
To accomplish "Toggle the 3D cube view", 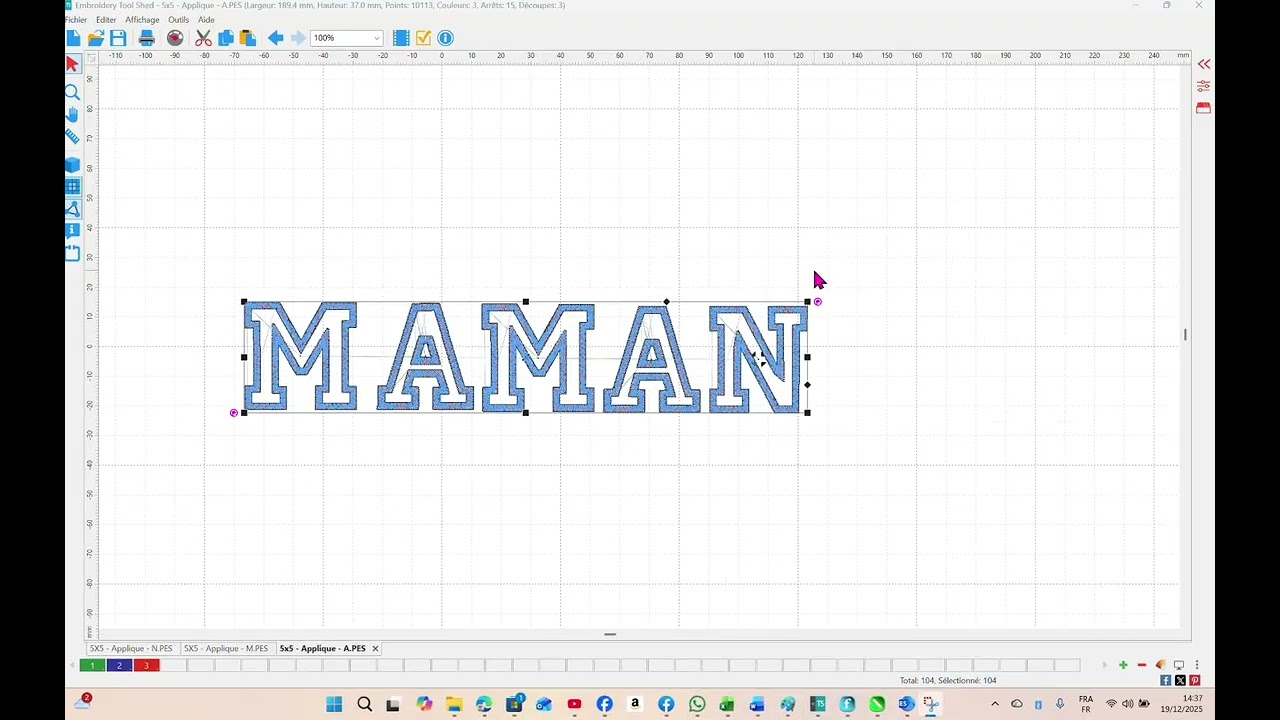I will pos(72,164).
